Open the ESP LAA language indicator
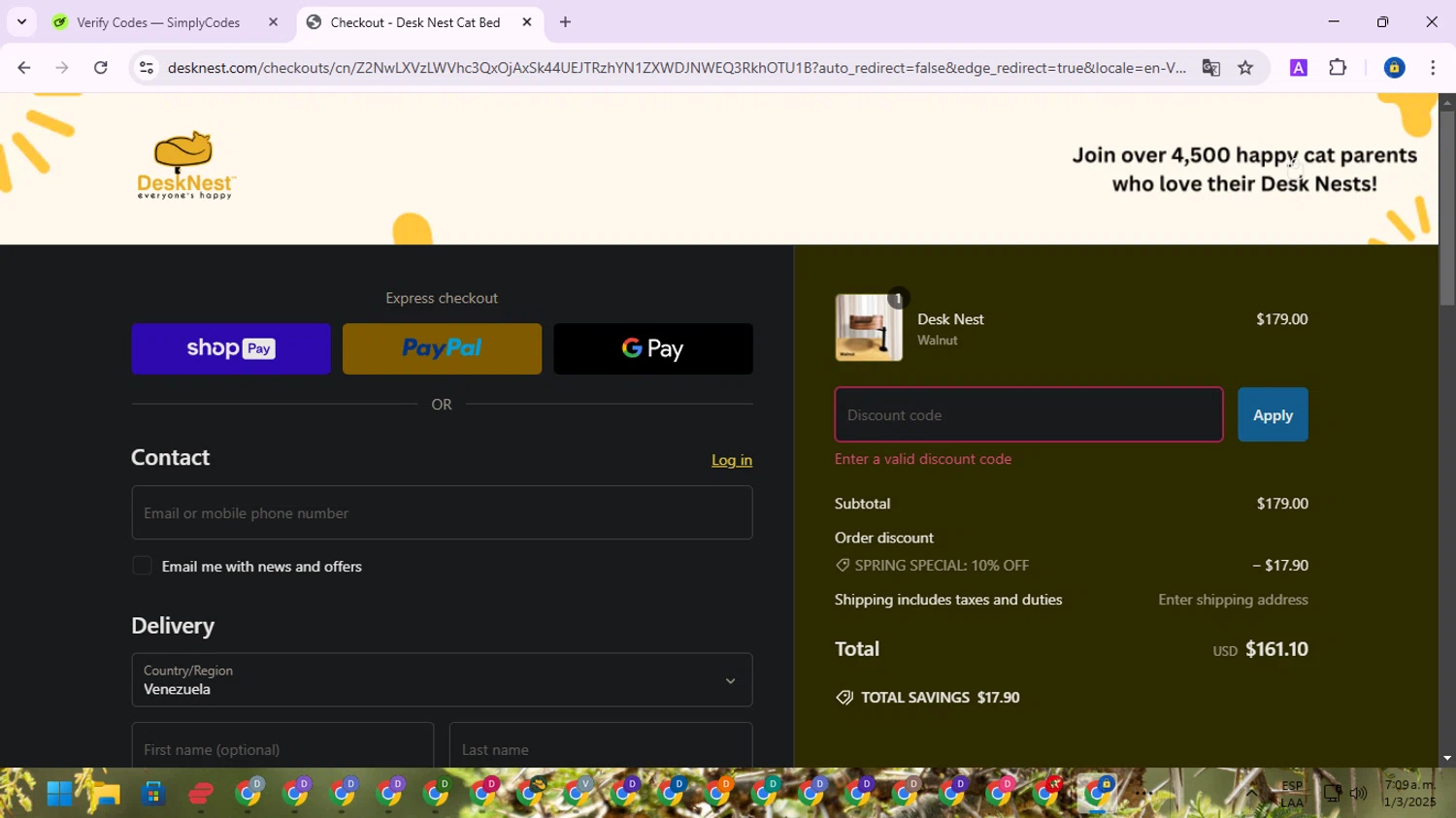1456x818 pixels. click(x=1292, y=794)
